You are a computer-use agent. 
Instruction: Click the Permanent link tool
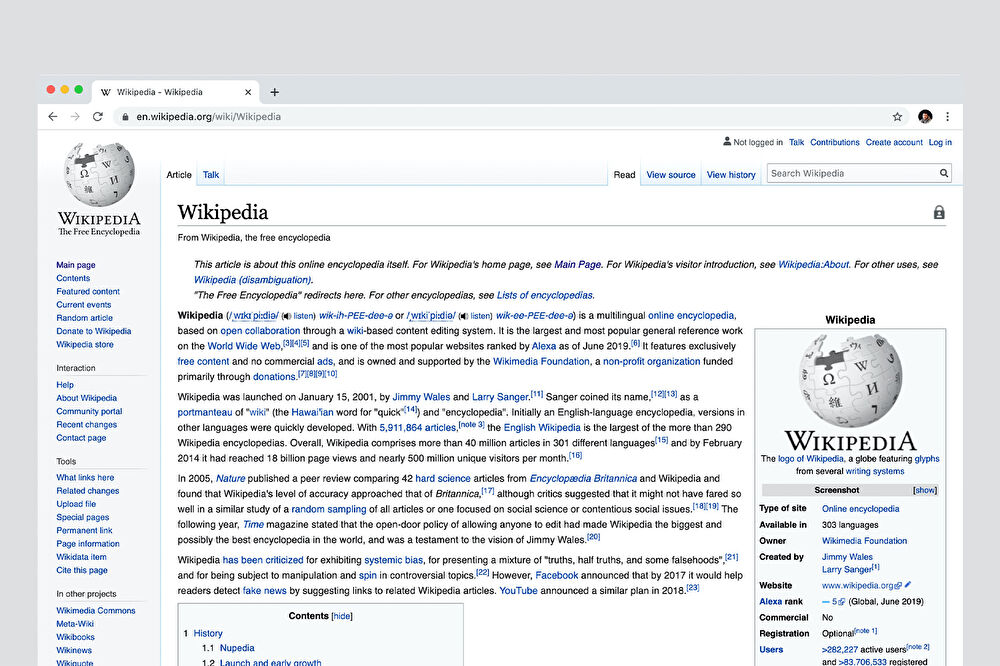click(84, 530)
